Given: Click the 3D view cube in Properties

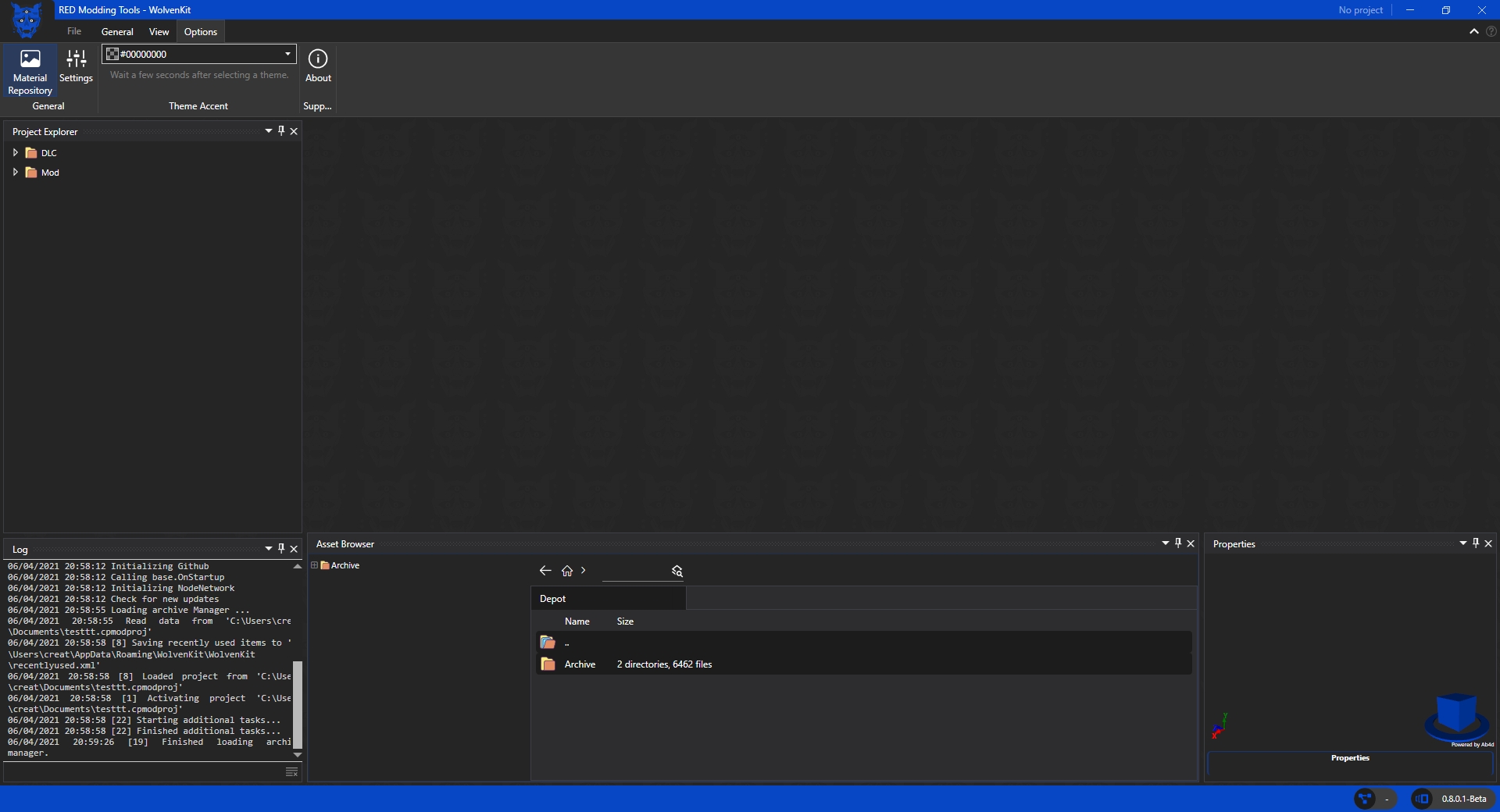Looking at the screenshot, I should 1455,714.
